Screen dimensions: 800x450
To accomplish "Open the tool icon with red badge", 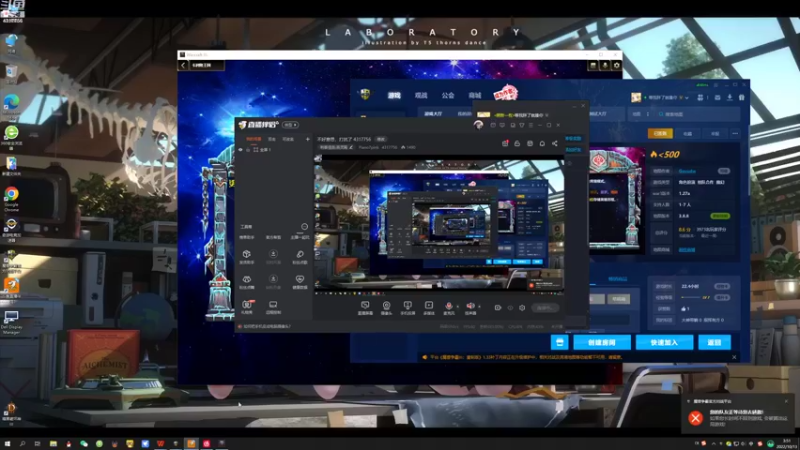I will click(247, 305).
